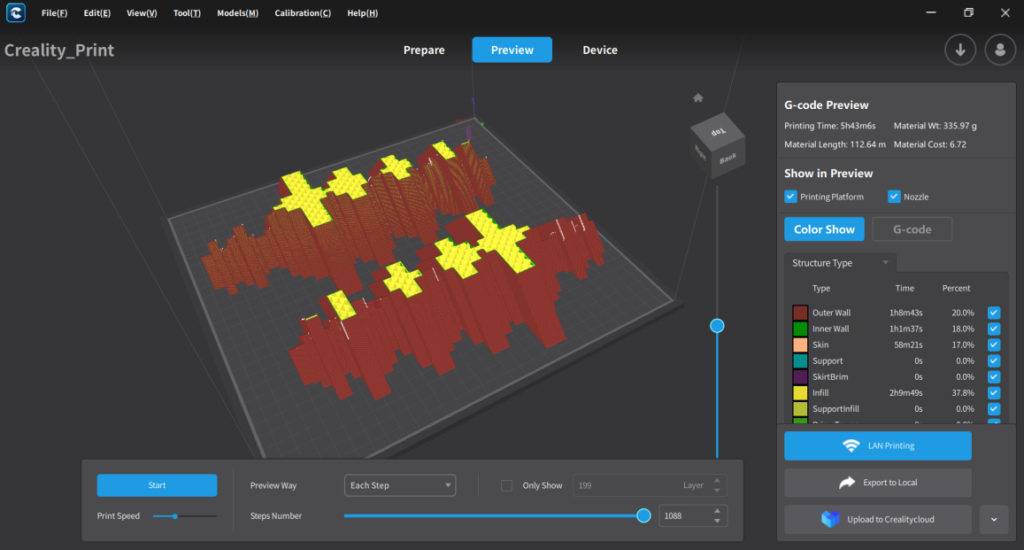Click the Material Length 112.64 m text
1024x550 pixels.
tap(835, 144)
